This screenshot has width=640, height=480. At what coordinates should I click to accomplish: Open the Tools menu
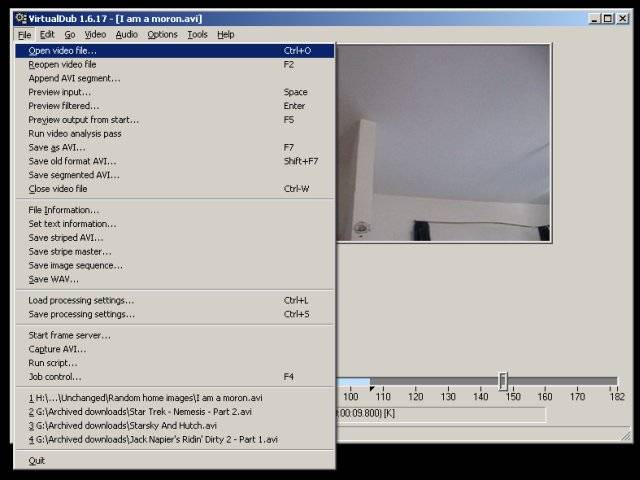(x=197, y=34)
